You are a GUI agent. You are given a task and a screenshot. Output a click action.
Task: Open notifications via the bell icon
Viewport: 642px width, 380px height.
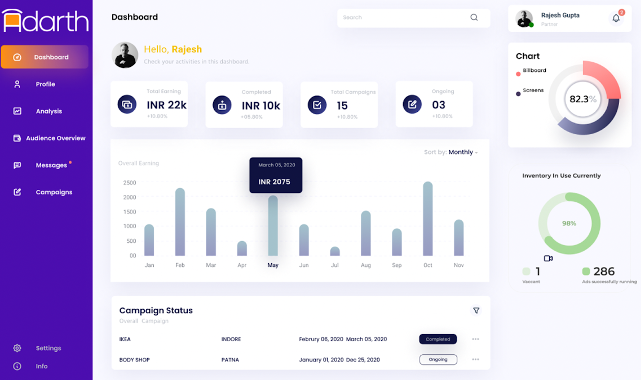pyautogui.click(x=616, y=18)
